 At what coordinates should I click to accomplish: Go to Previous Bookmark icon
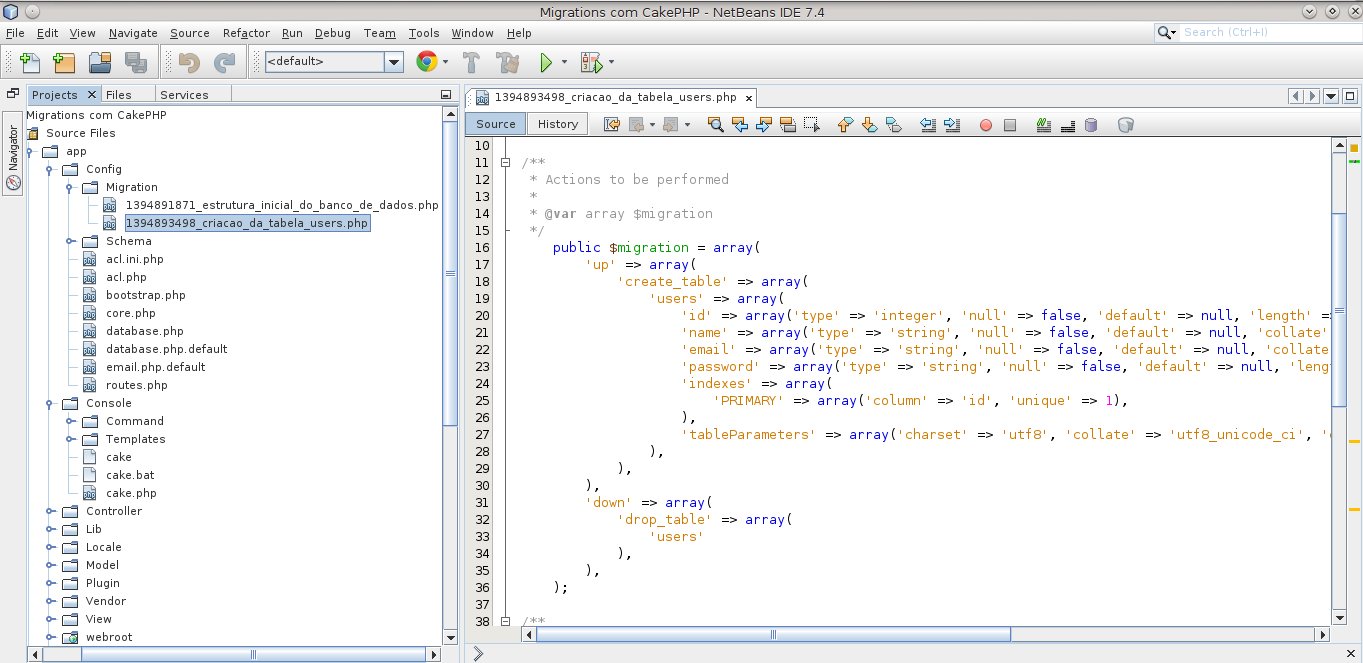tap(845, 125)
